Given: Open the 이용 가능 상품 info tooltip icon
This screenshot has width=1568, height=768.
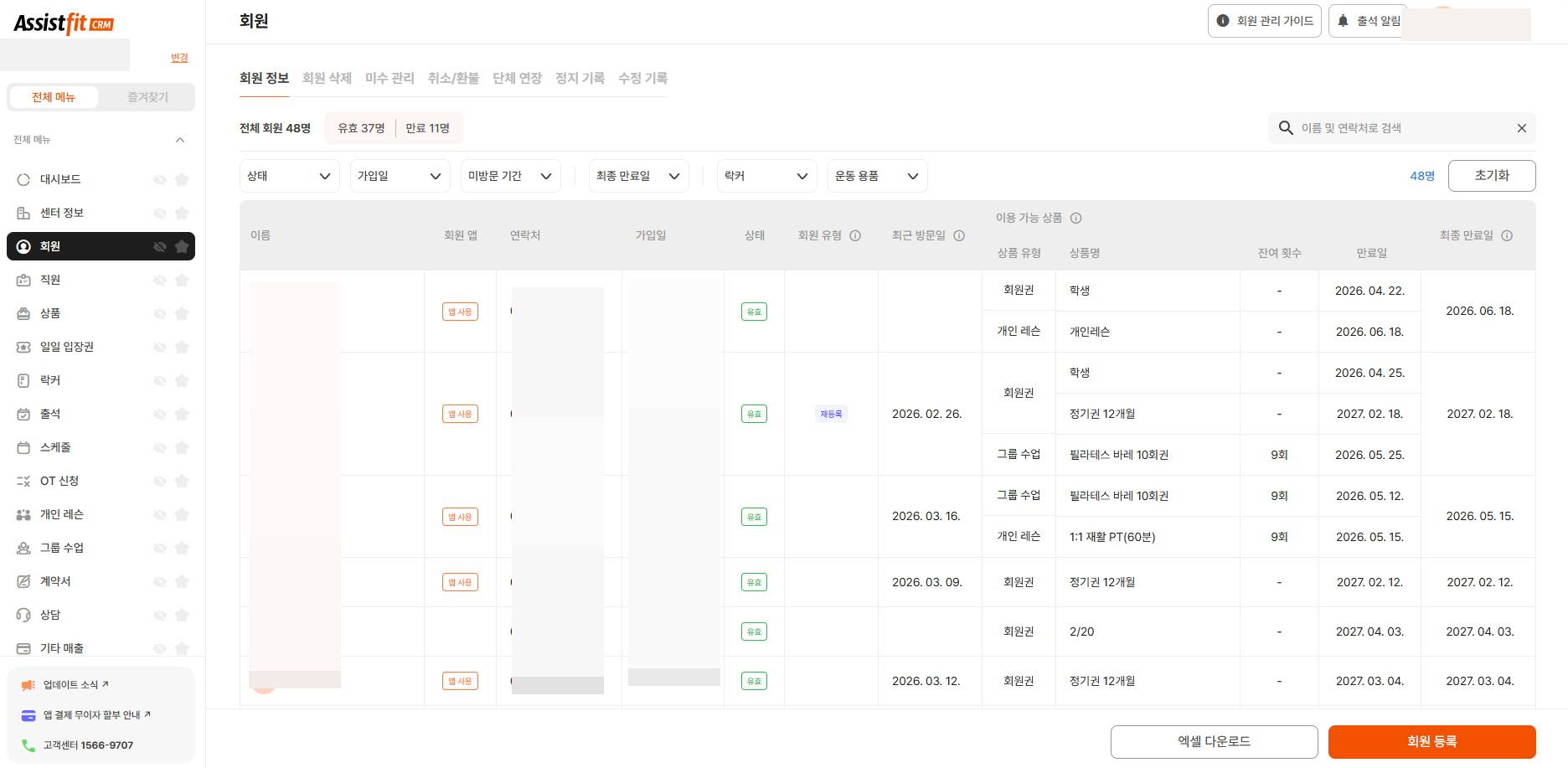Looking at the screenshot, I should tap(1075, 218).
